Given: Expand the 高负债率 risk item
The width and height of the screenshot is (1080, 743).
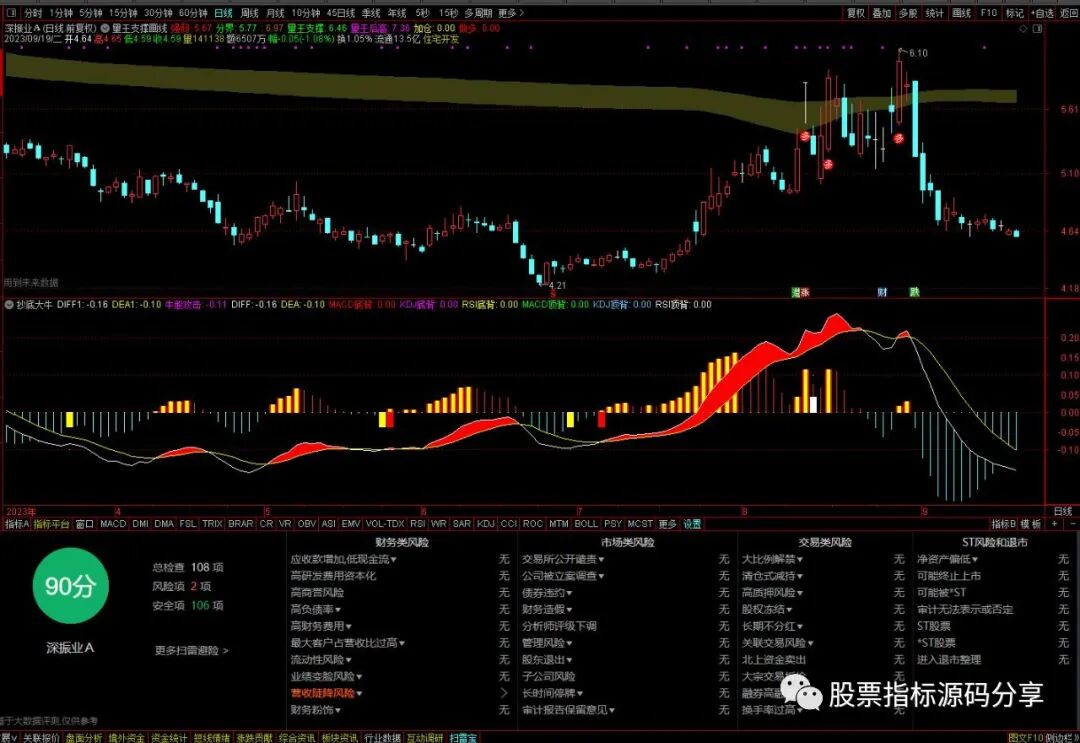Looking at the screenshot, I should 315,609.
